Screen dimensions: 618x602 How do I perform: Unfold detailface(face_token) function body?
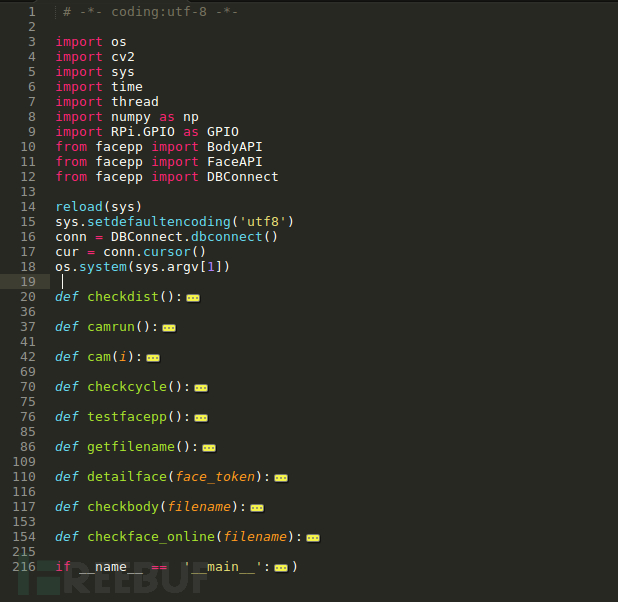281,478
